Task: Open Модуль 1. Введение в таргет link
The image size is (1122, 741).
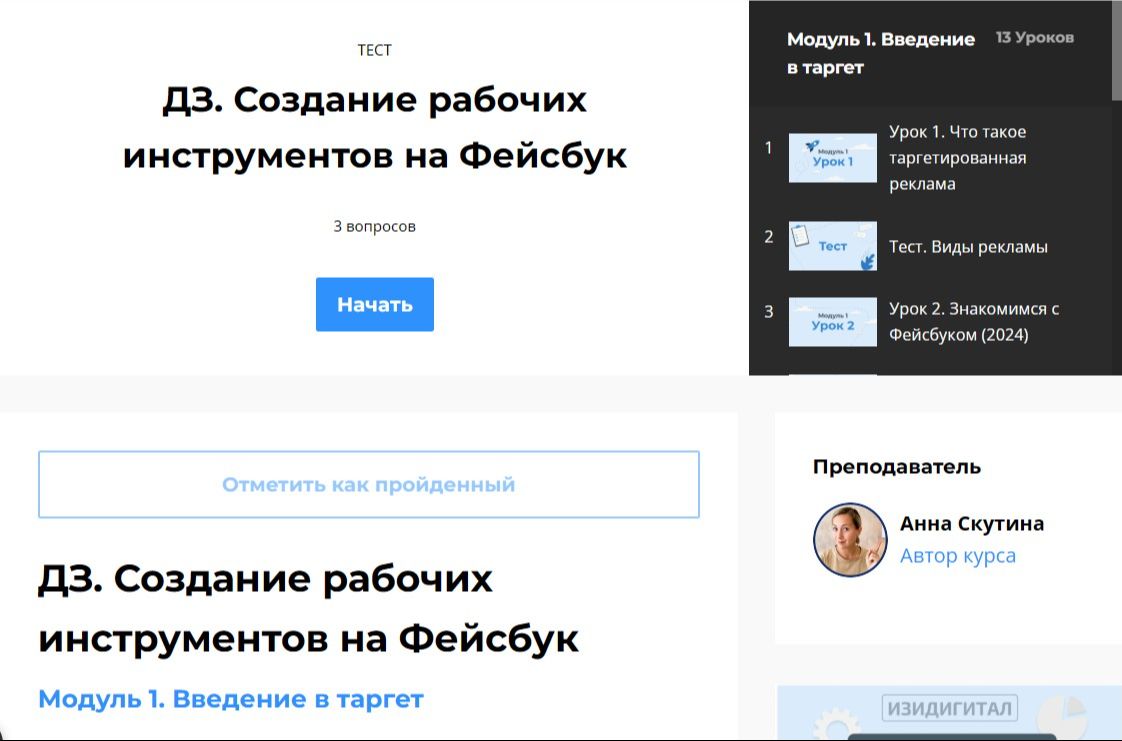Action: 230,699
